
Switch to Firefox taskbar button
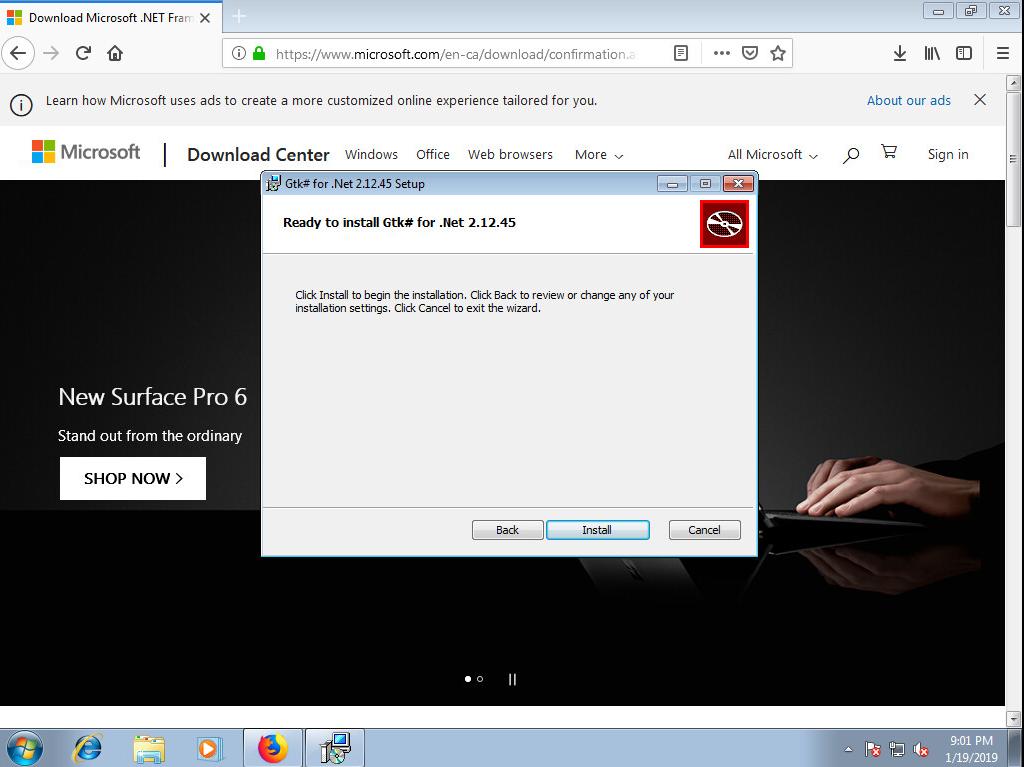(x=273, y=748)
